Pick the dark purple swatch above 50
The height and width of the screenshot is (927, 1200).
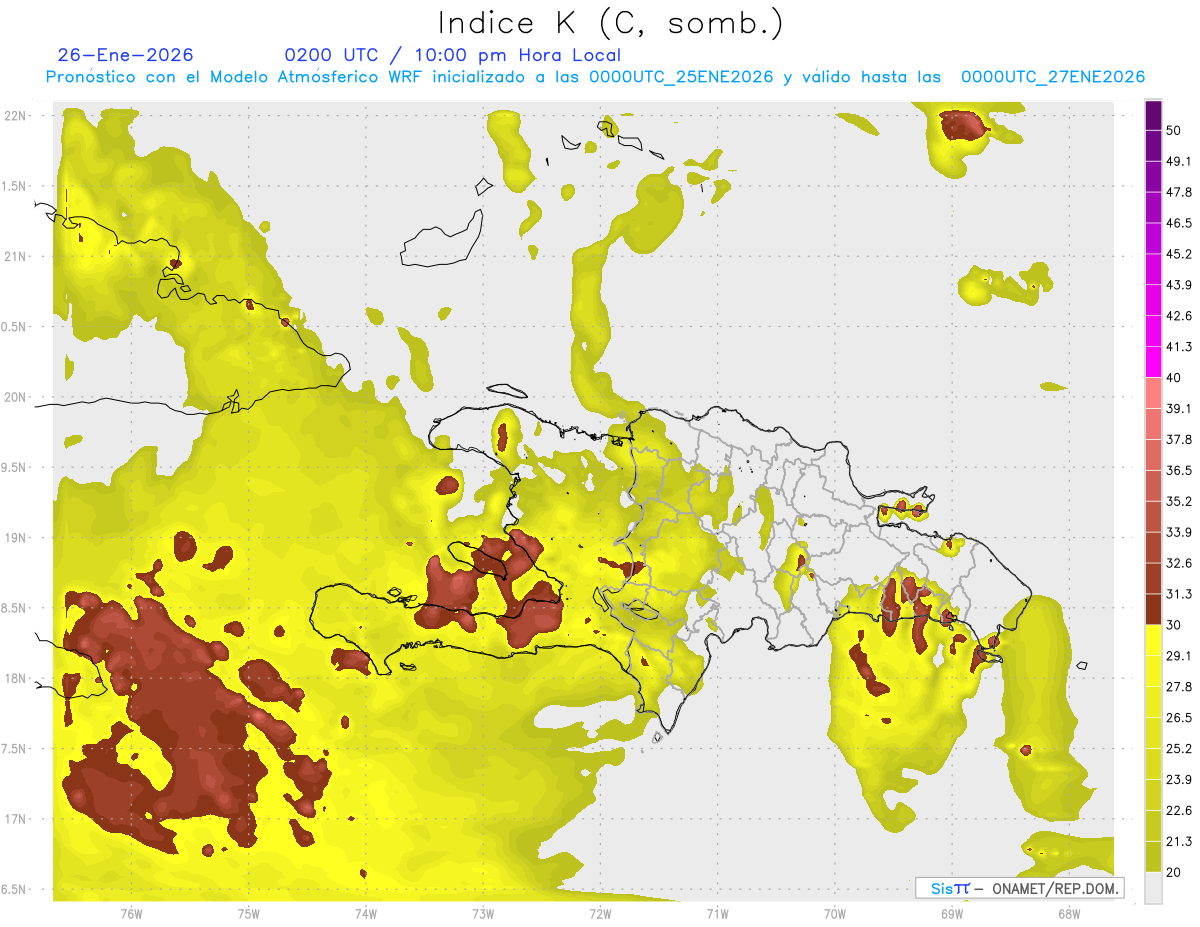[x=1153, y=115]
